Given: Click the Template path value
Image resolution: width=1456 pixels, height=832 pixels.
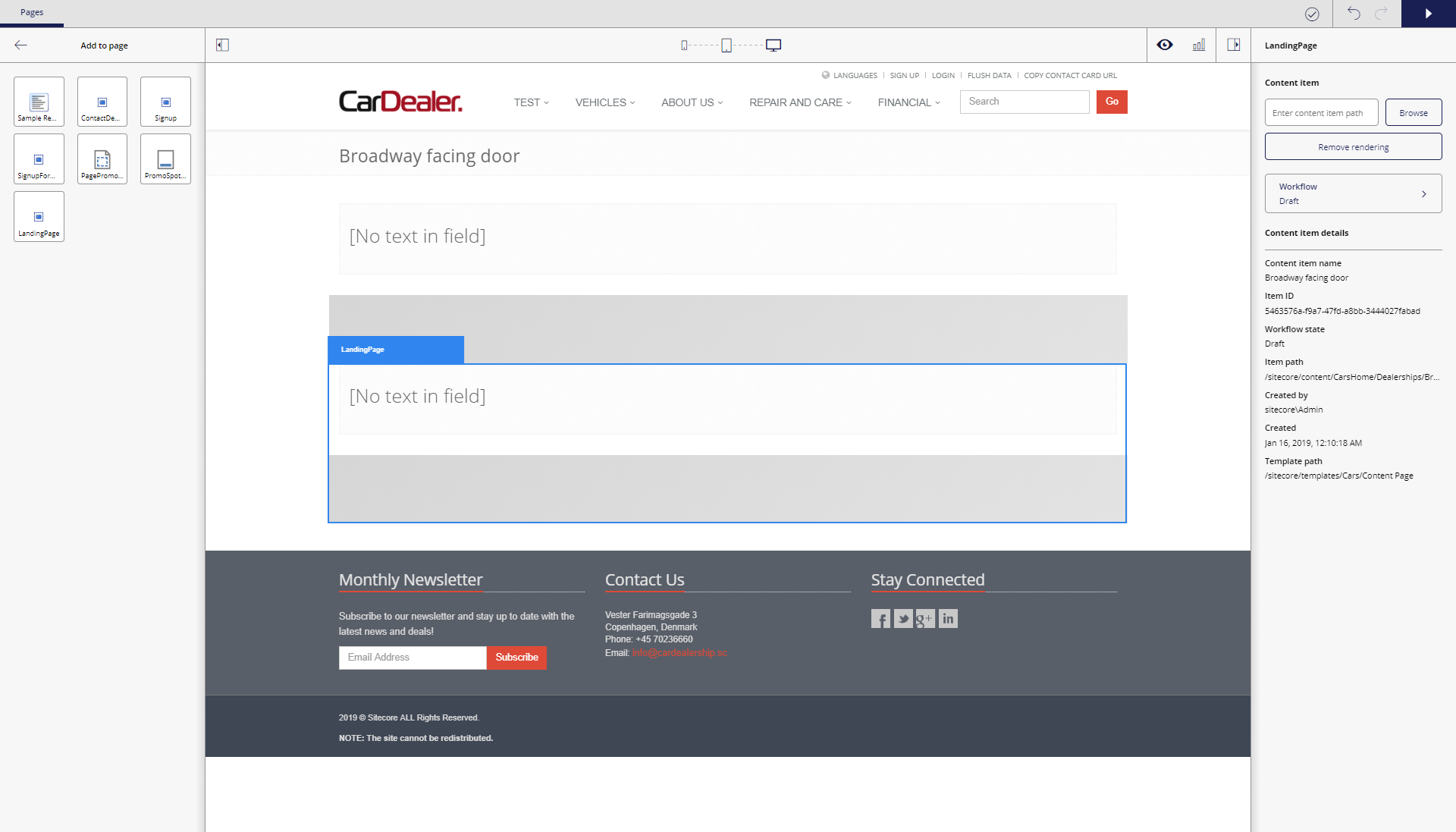Looking at the screenshot, I should (1338, 476).
